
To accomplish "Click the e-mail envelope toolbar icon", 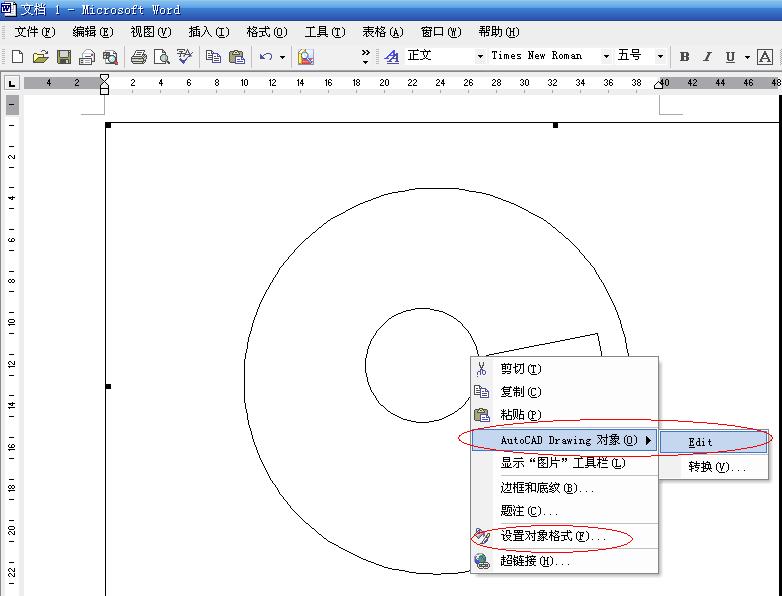I will point(87,57).
